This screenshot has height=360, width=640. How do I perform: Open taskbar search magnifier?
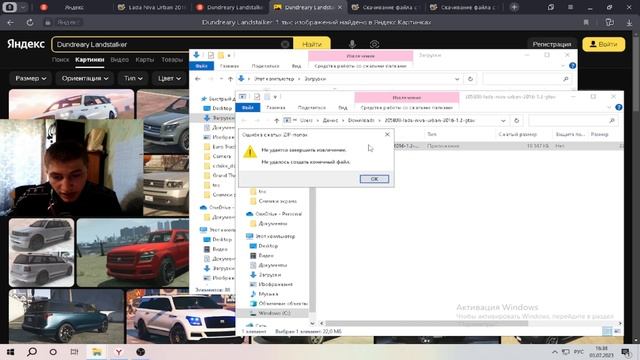tap(32, 352)
